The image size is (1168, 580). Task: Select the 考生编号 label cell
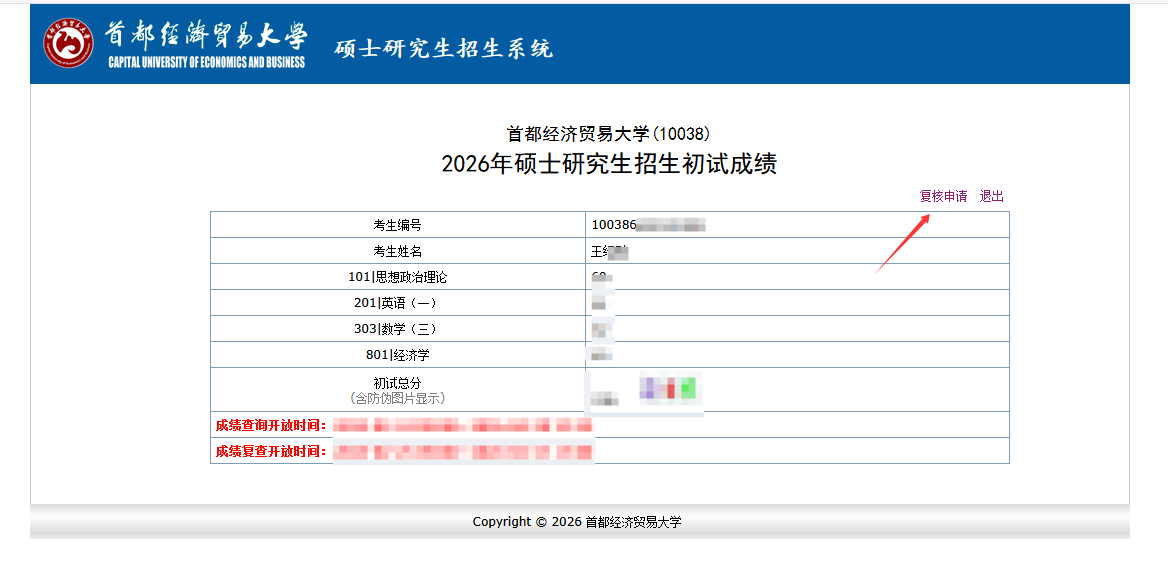click(x=397, y=225)
